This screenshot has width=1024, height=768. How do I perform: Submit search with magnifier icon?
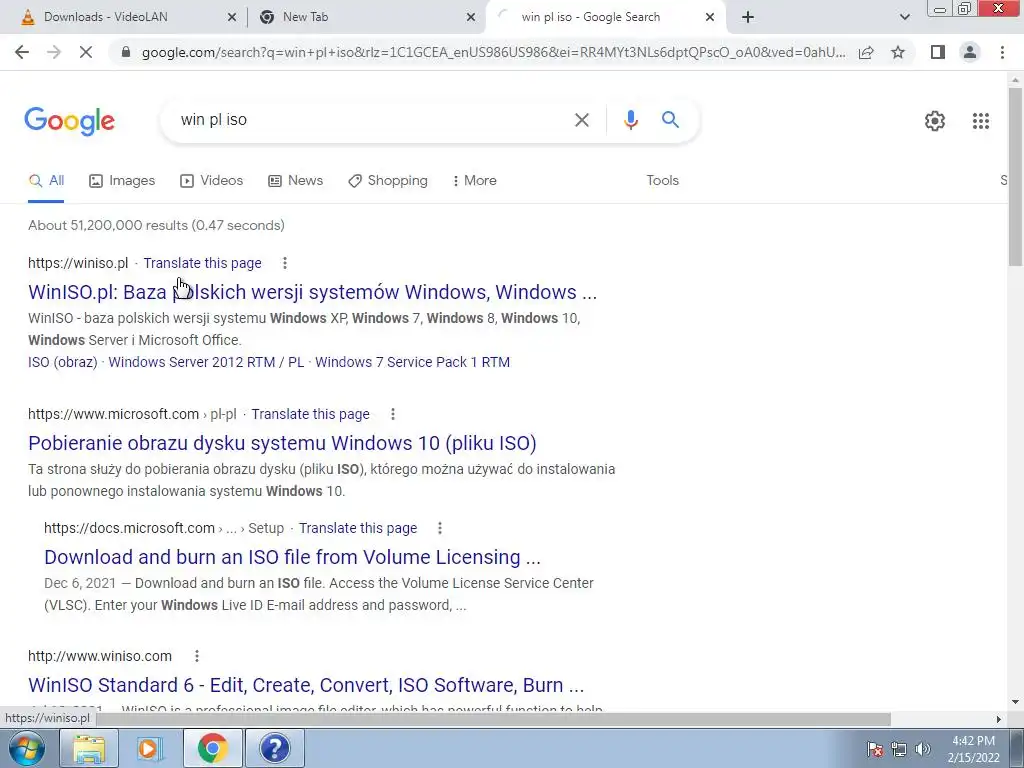click(x=670, y=120)
